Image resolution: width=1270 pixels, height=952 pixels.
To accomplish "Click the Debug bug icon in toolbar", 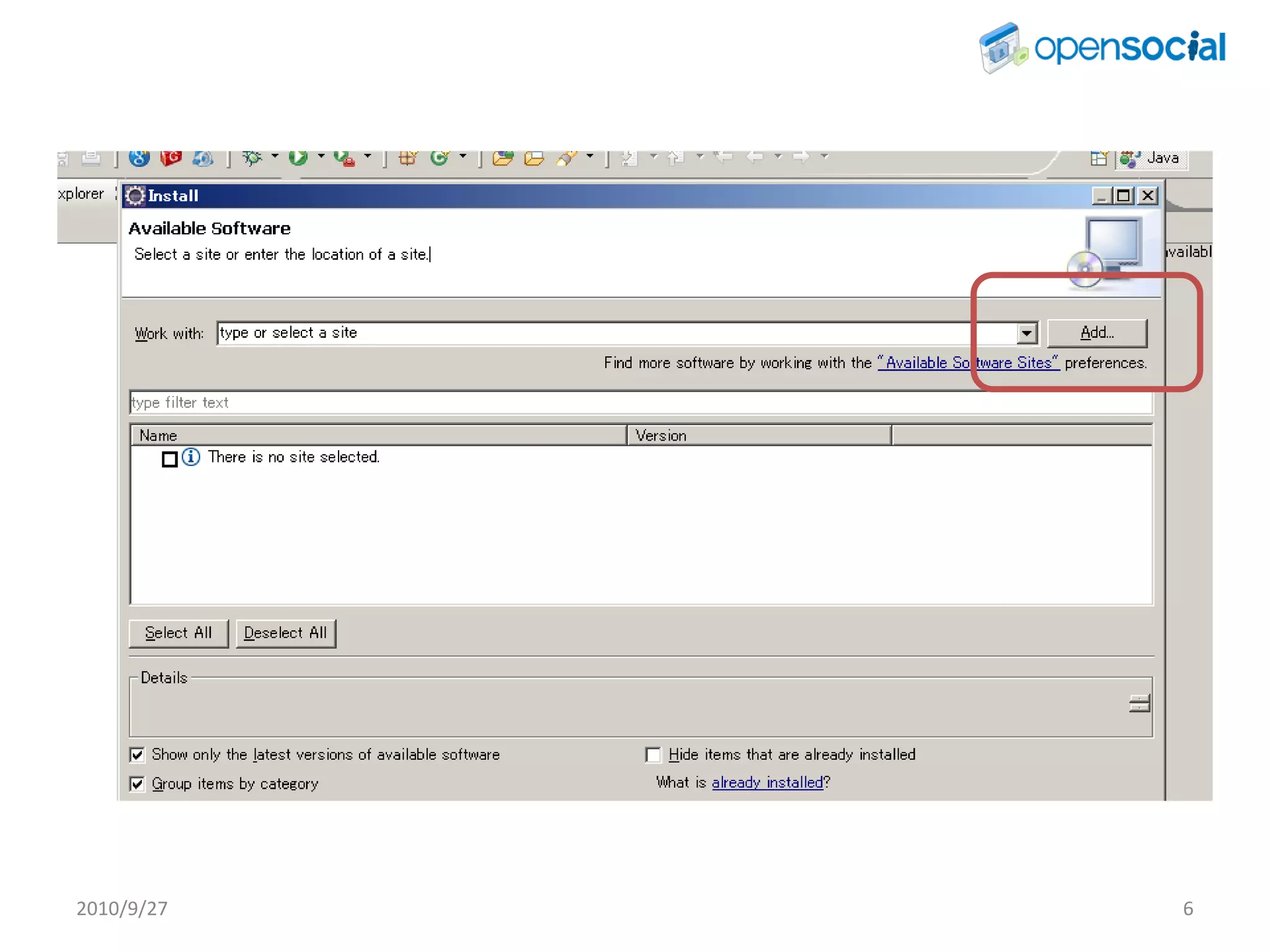I will [252, 158].
